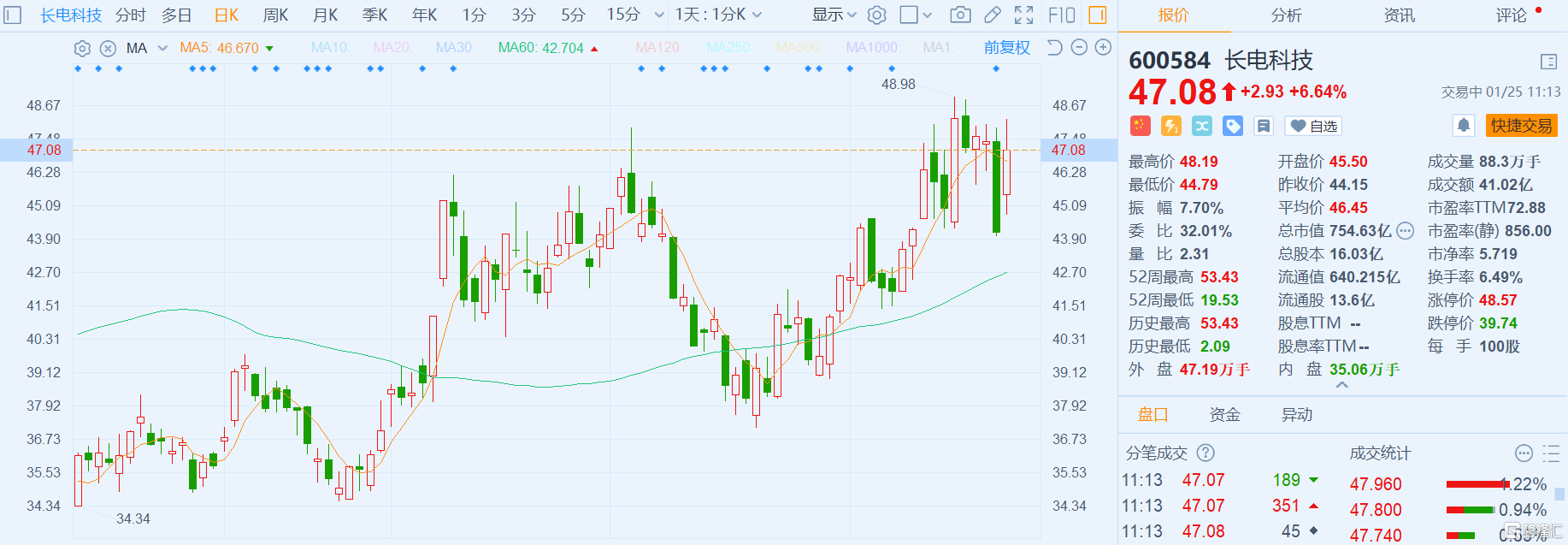Toggle MA500 line visibility
The image size is (1568, 545).
point(799,47)
